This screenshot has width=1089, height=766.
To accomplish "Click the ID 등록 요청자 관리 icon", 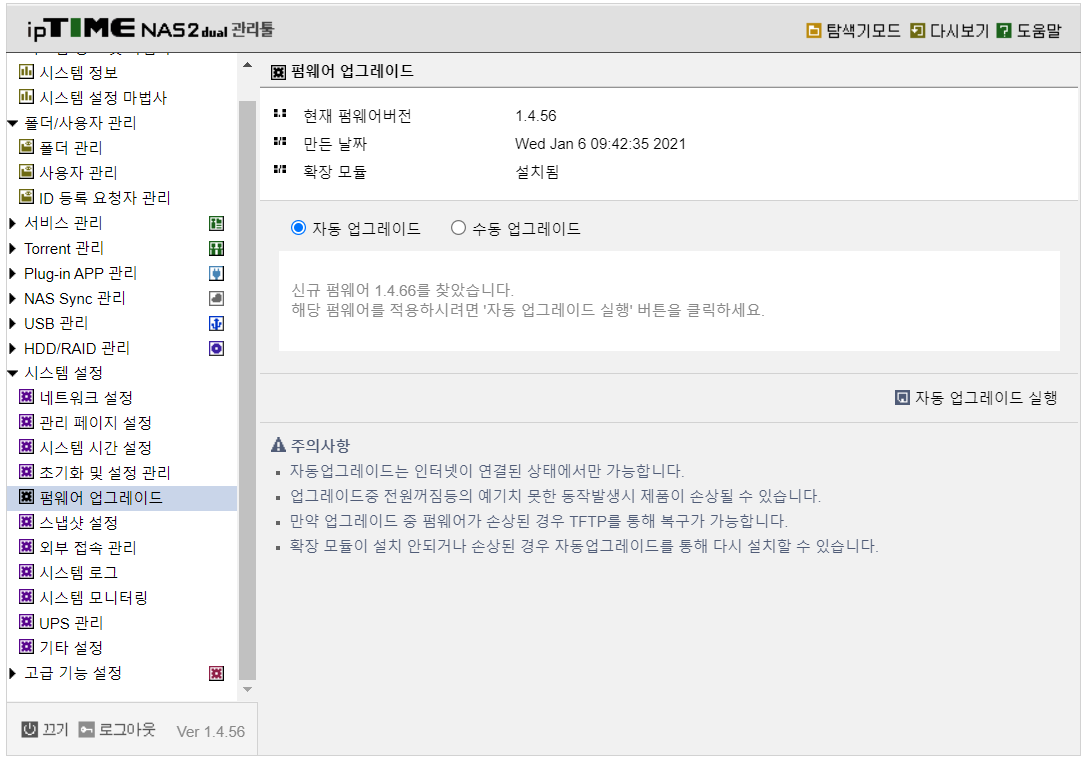I will point(26,197).
